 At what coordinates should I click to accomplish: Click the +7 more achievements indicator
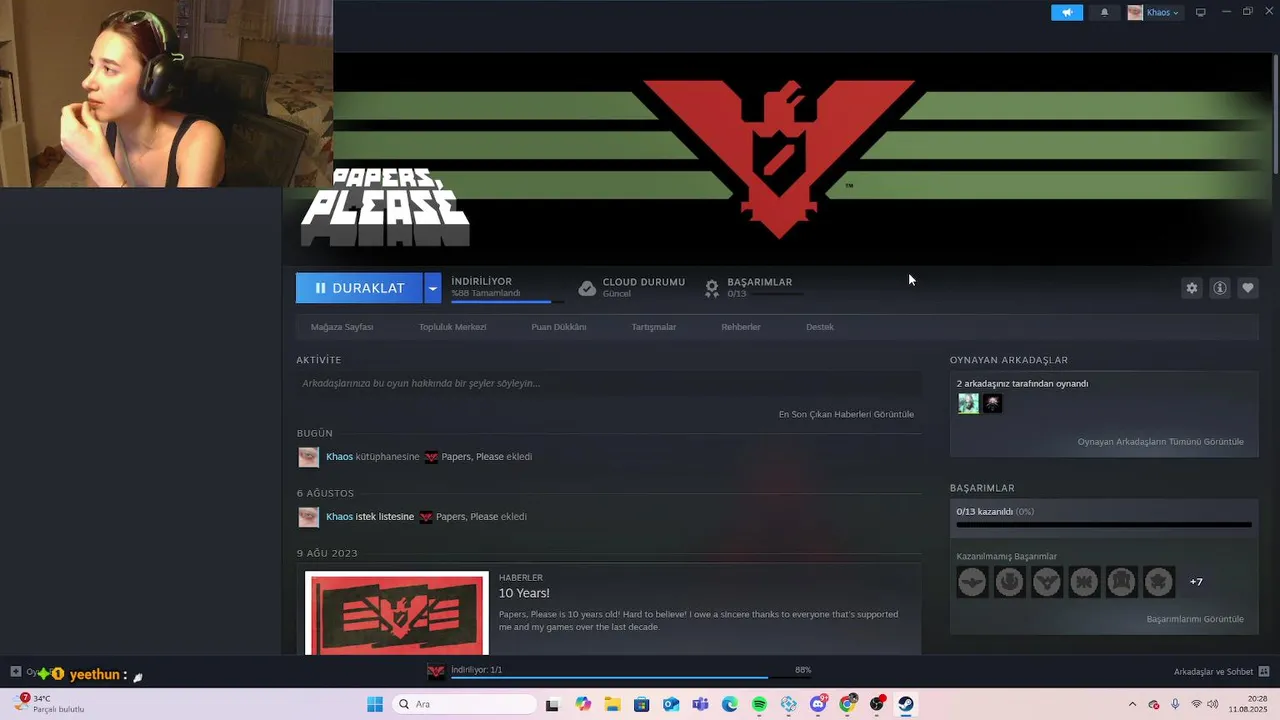click(1196, 582)
